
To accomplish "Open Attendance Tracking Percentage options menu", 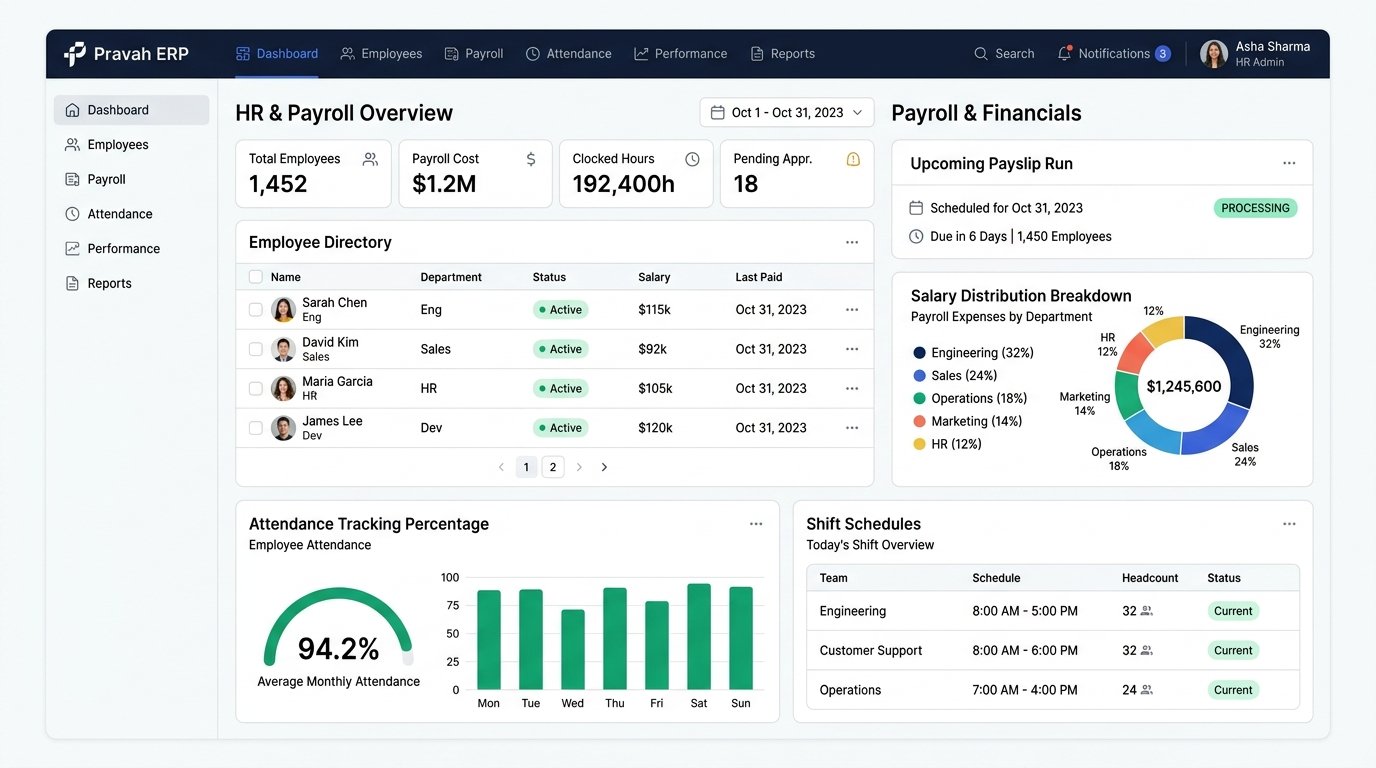I will [x=756, y=524].
